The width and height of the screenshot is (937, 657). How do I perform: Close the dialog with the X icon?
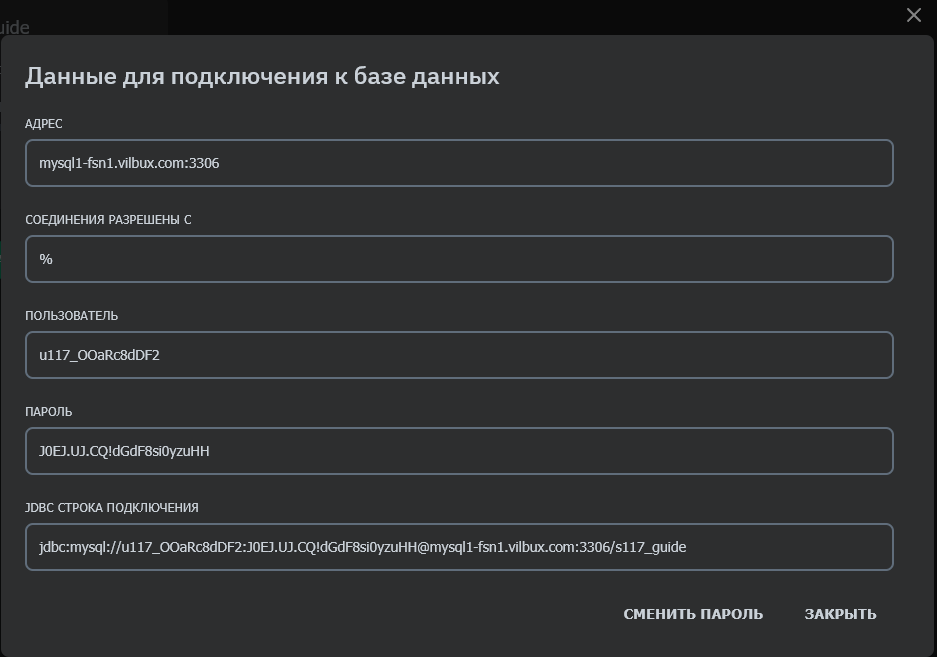[x=913, y=15]
